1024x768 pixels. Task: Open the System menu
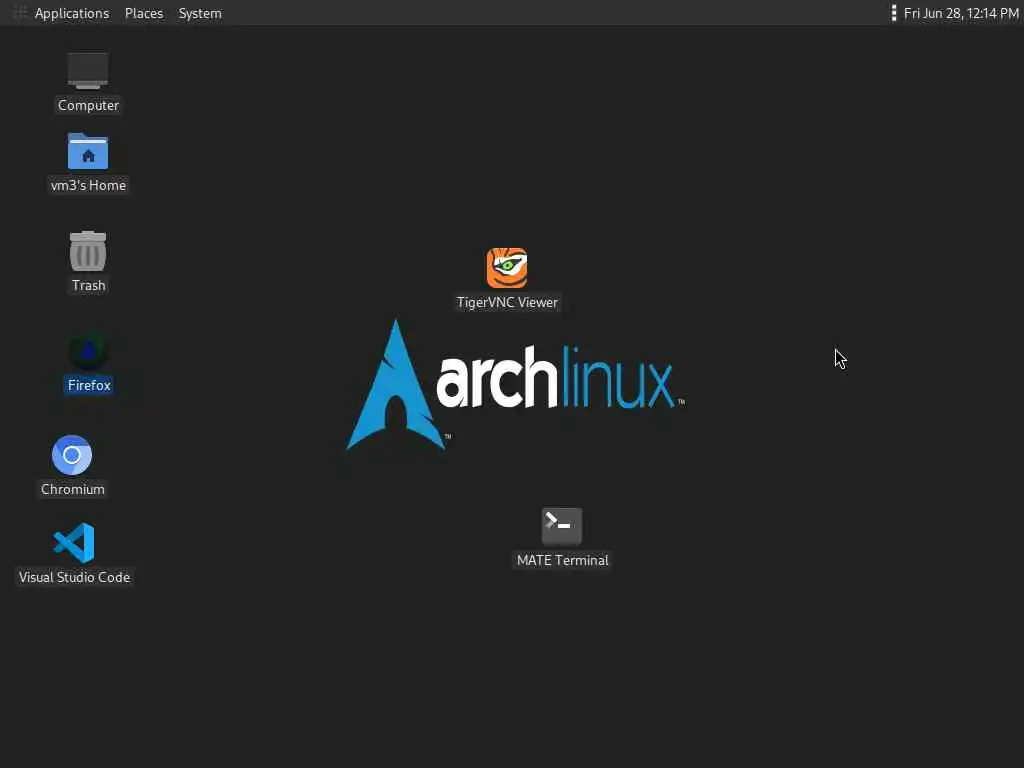(200, 13)
